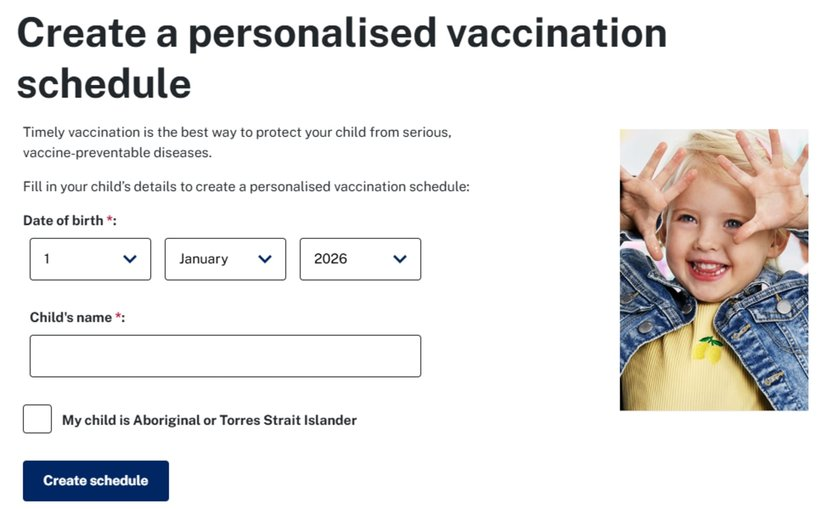Expand the month dropdown showing January

(x=225, y=259)
